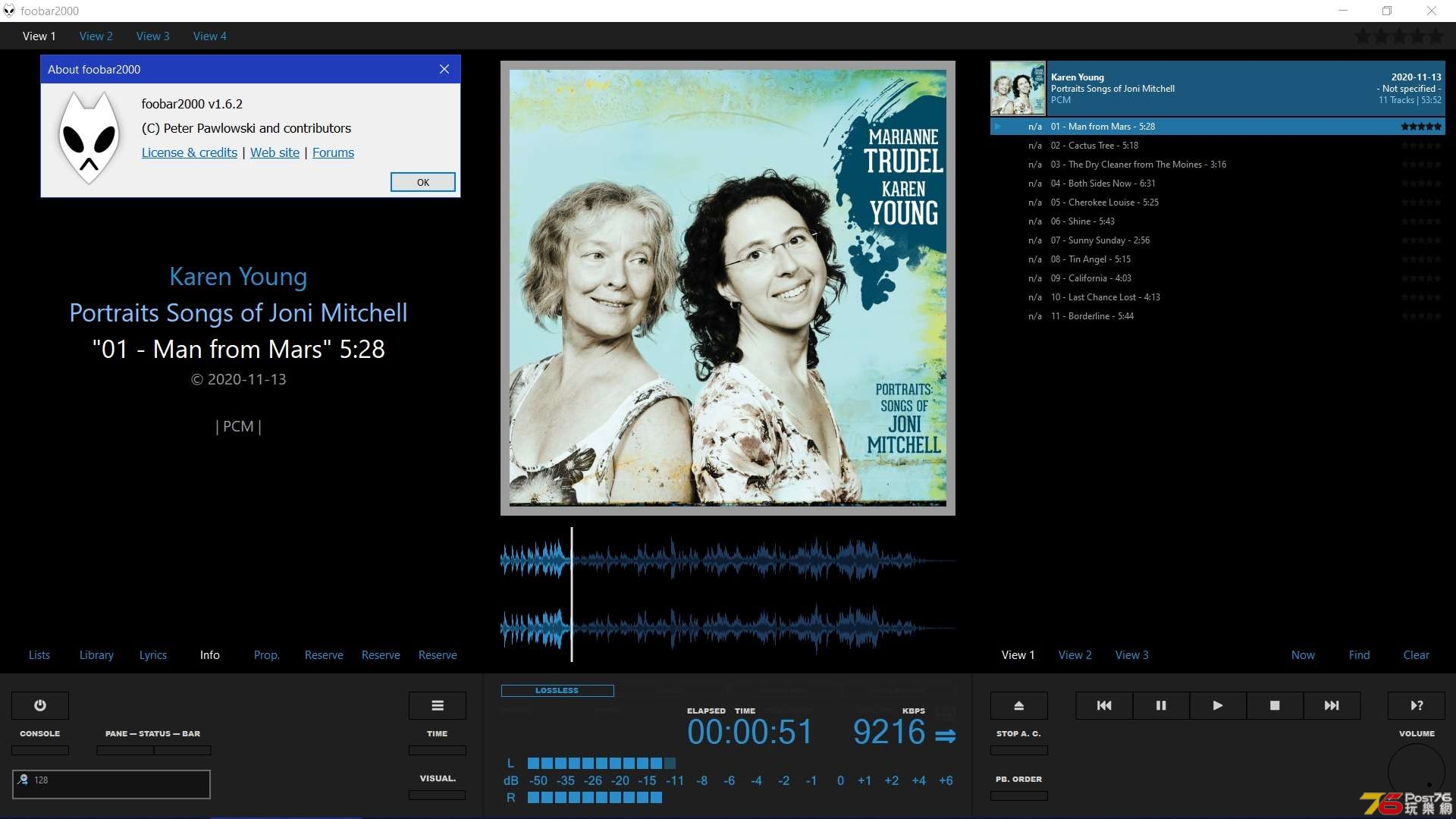Viewport: 1456px width, 819px height.
Task: Toggle the VISUAL. switch bar
Action: coord(438,795)
